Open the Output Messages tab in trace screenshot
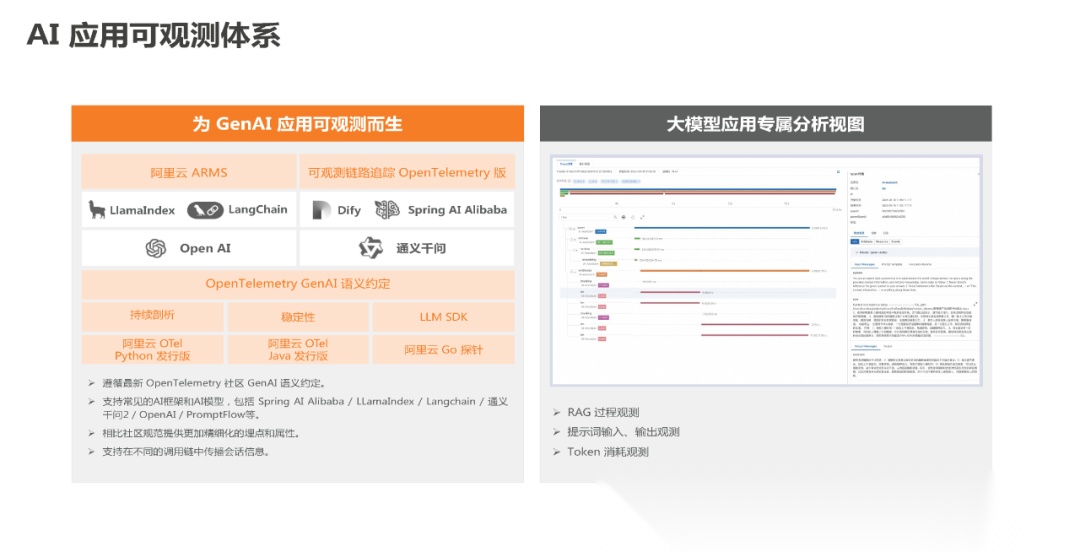Viewport: 1080px width, 552px height. pos(866,346)
